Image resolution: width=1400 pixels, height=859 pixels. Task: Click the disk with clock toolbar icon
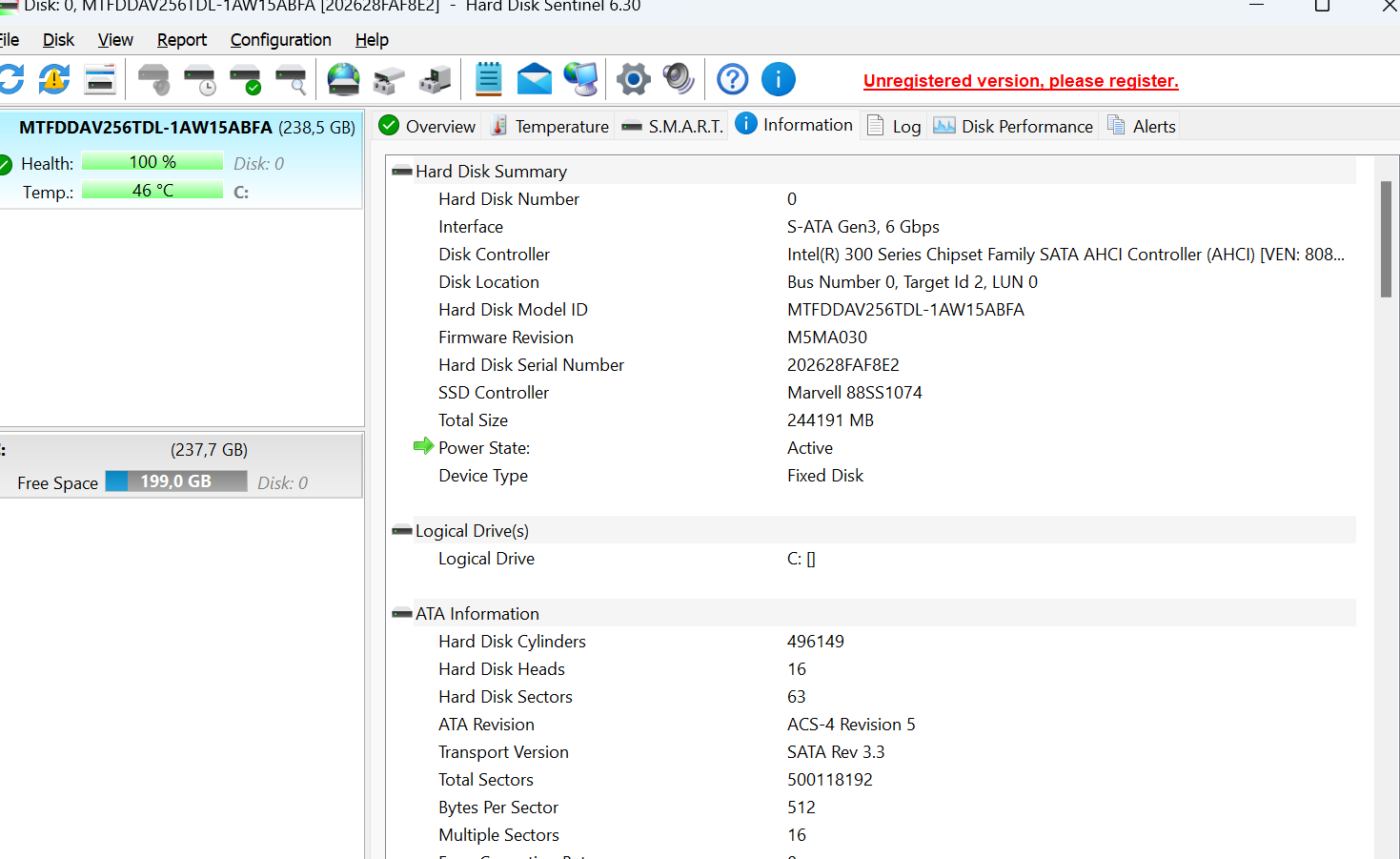point(200,79)
